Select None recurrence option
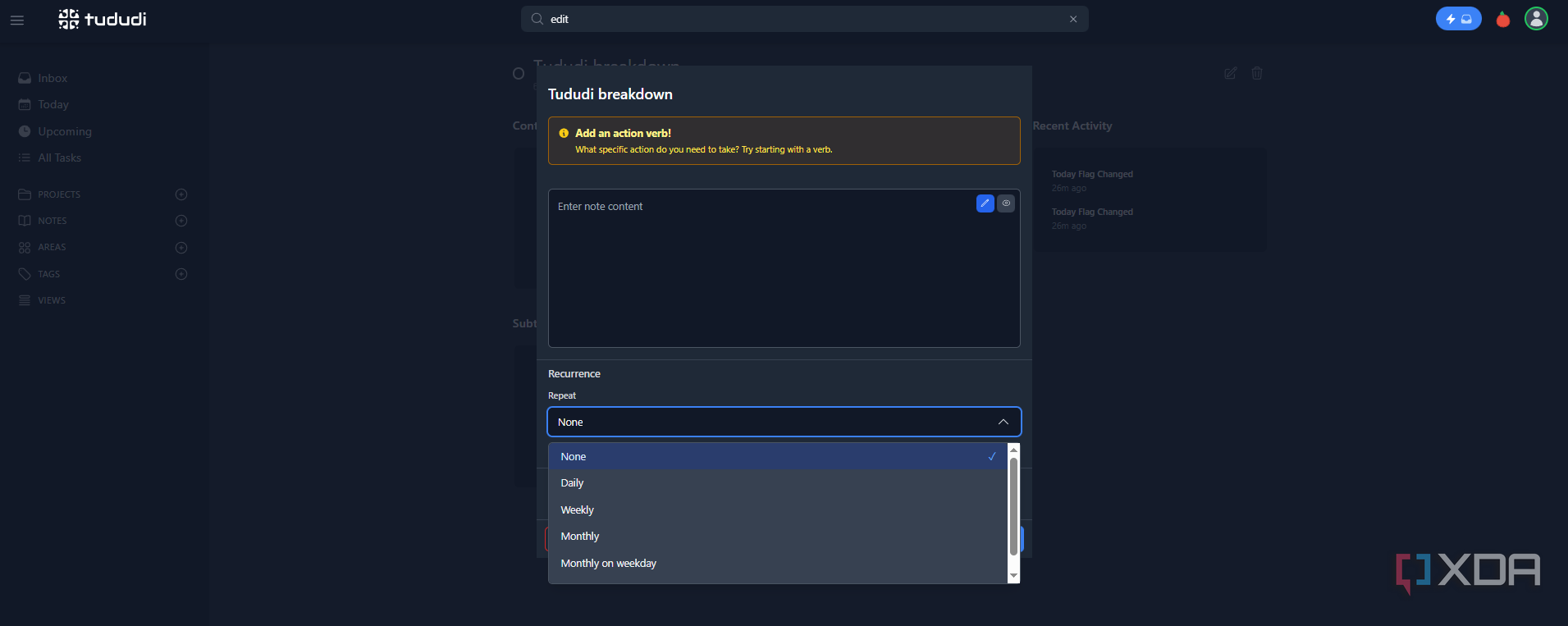This screenshot has height=626, width=1568. click(x=777, y=456)
